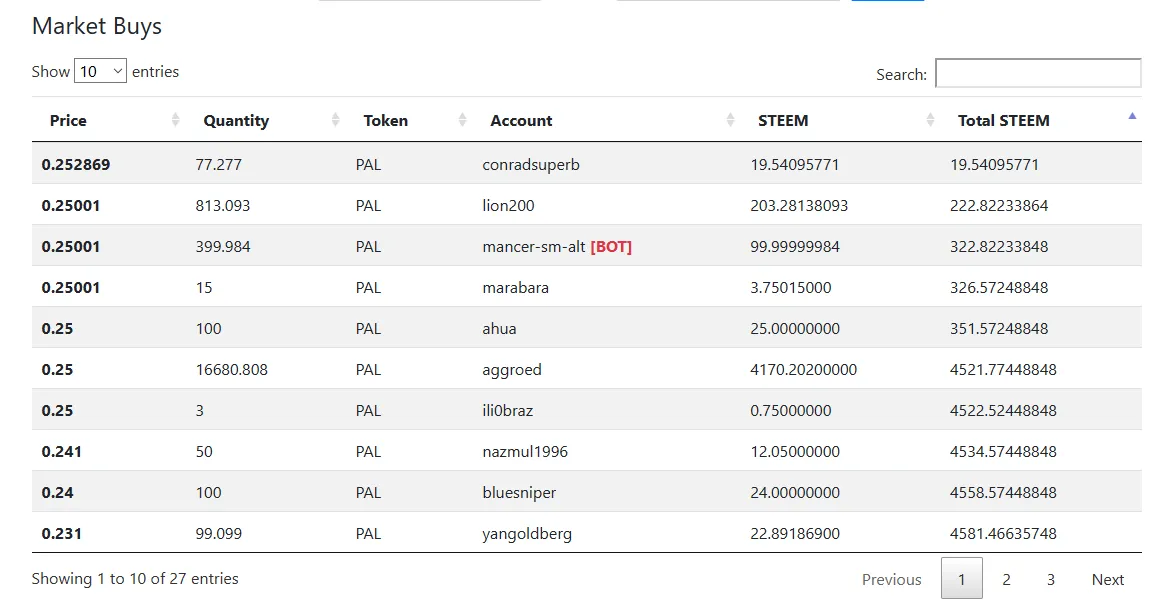This screenshot has height=615, width=1169.
Task: Sort table by Token column
Action: click(x=409, y=120)
